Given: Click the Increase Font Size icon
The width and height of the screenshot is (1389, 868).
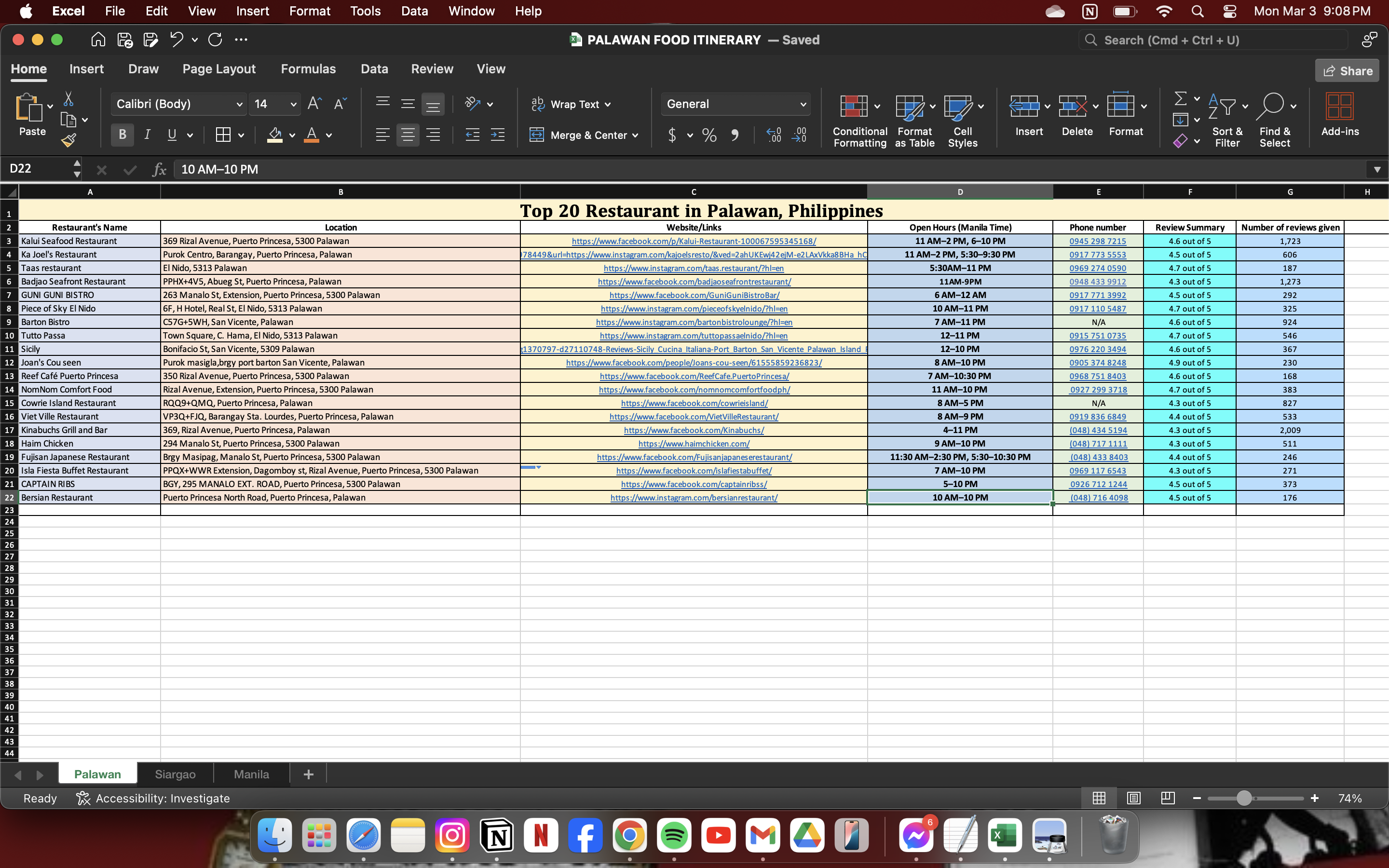Looking at the screenshot, I should [x=314, y=104].
